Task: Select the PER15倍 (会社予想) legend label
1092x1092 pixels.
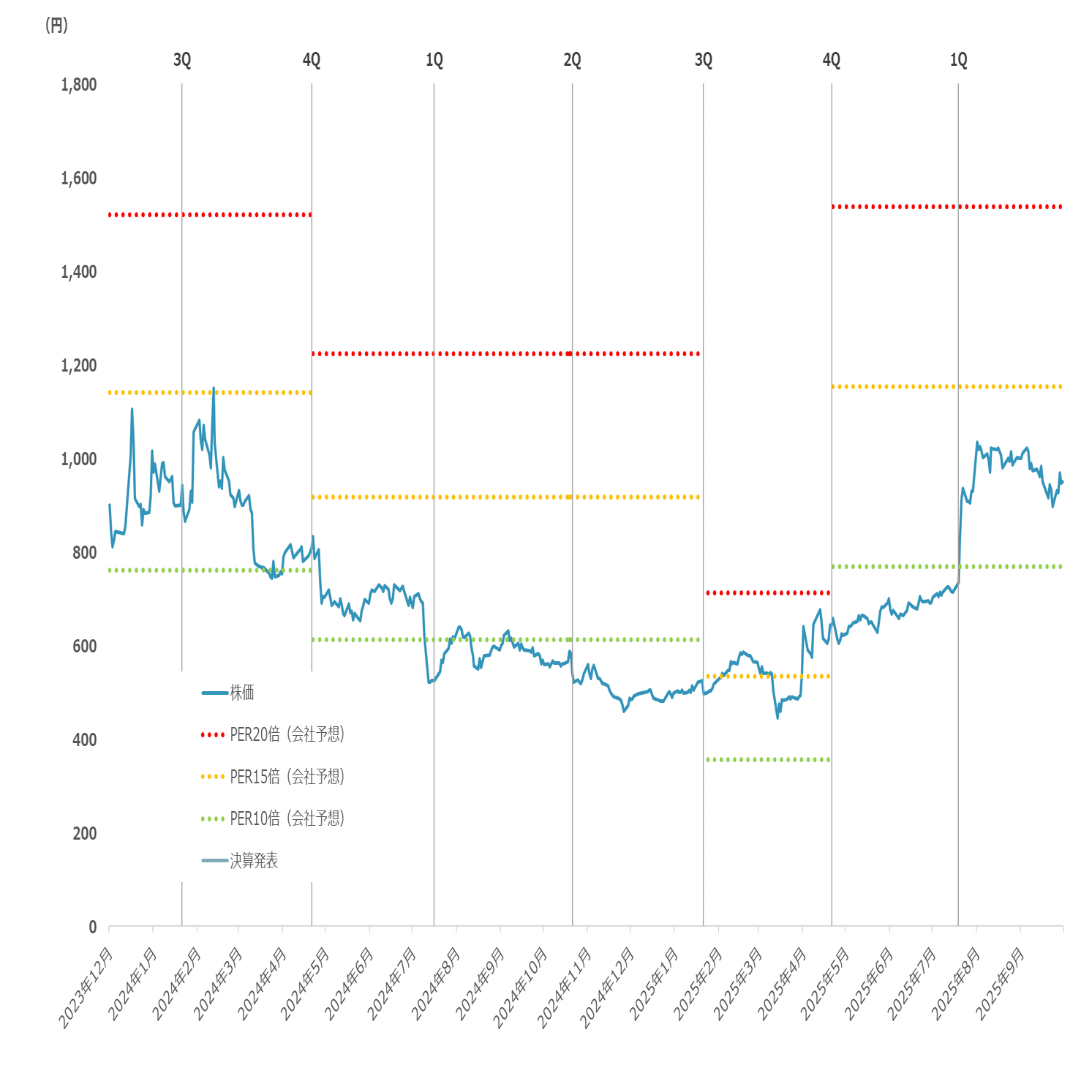Action: click(287, 777)
